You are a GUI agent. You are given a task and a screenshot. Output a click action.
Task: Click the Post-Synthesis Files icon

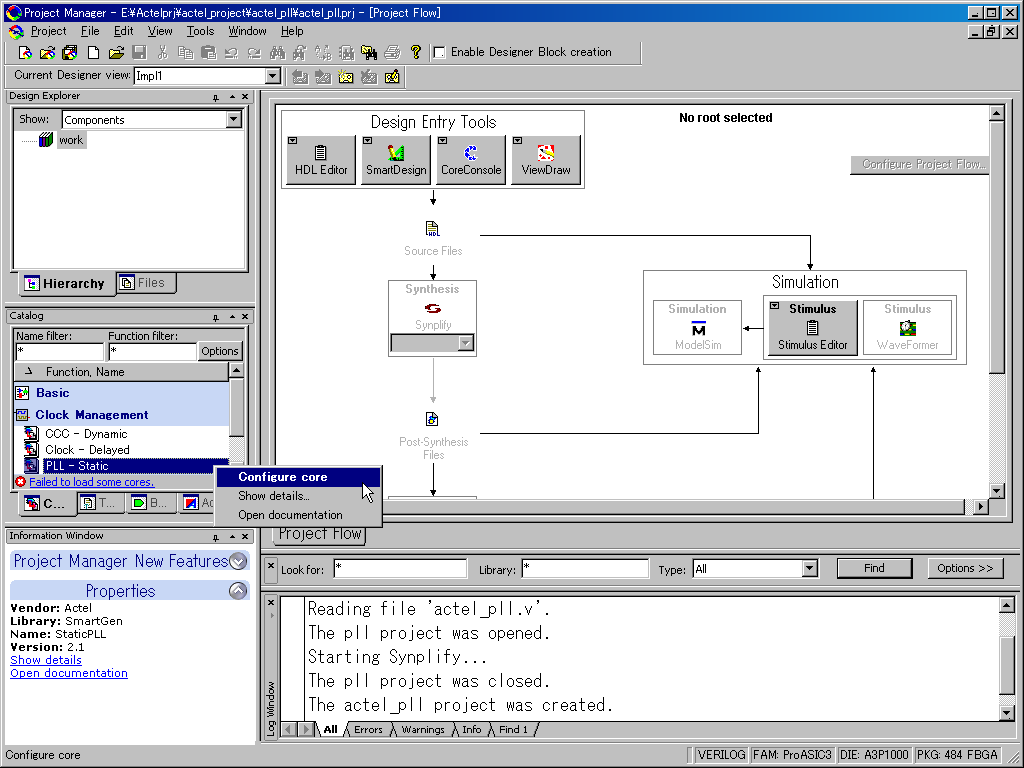tap(432, 419)
